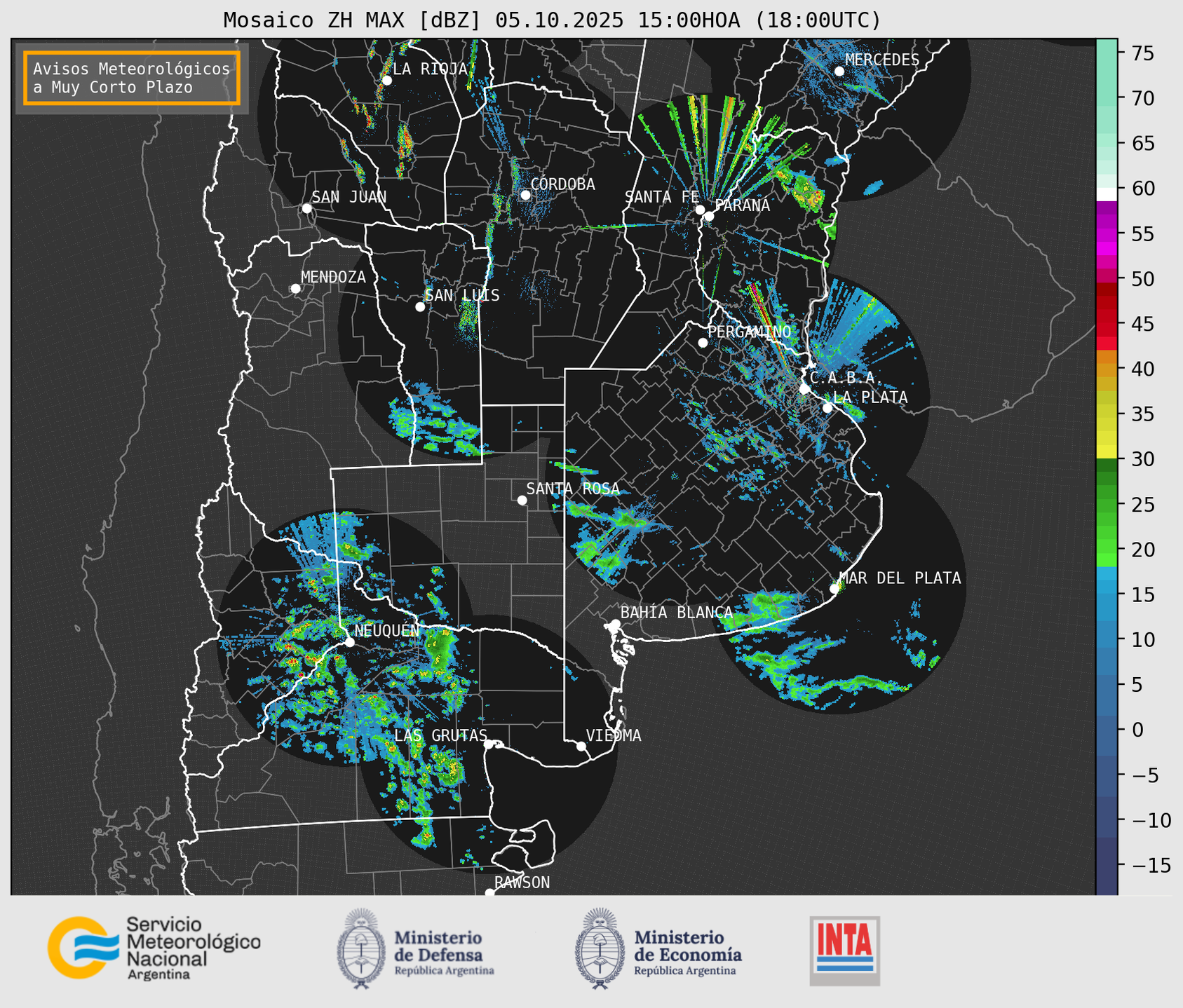
Task: Click the orange 40 dBZ band on color scale
Action: click(1107, 369)
